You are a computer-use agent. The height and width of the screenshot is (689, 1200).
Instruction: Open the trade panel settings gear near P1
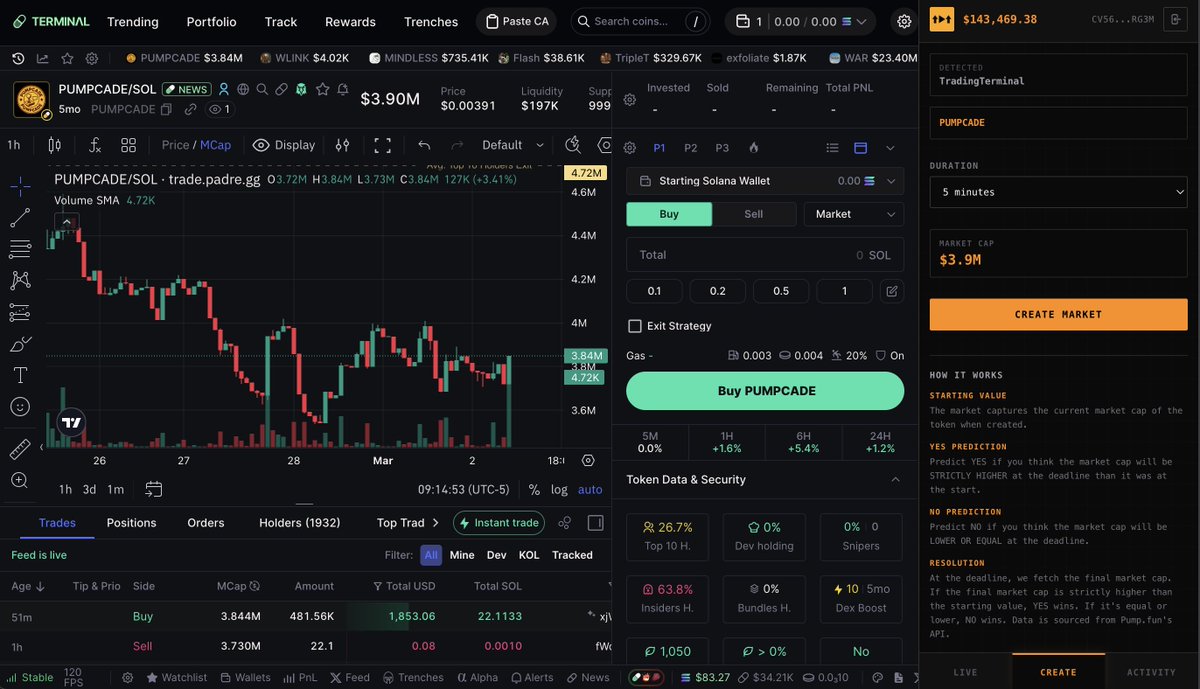(630, 148)
